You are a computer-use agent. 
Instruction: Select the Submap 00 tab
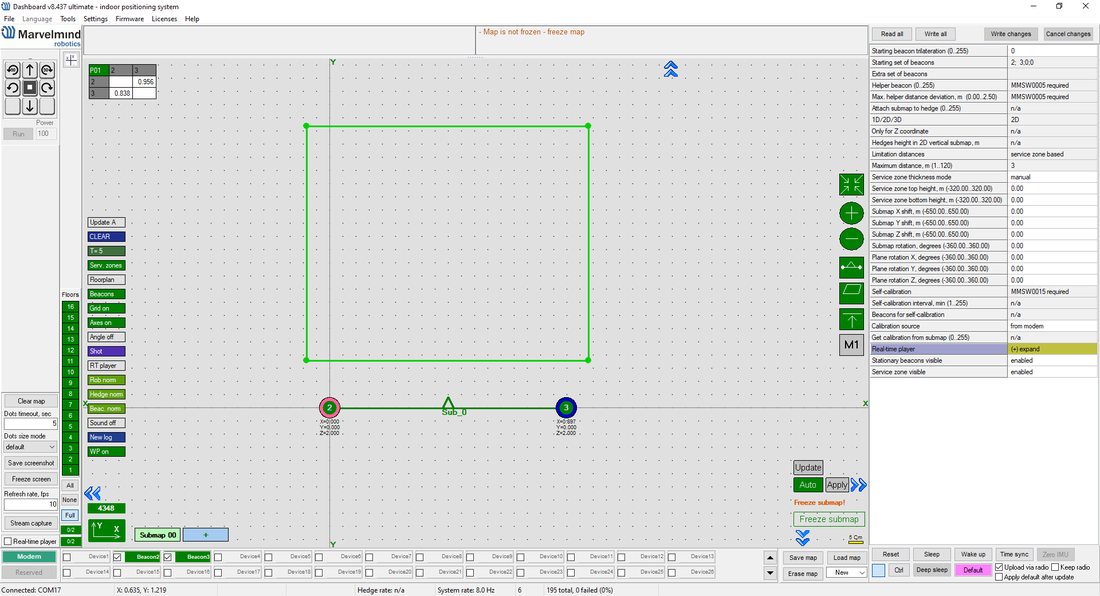pos(158,535)
